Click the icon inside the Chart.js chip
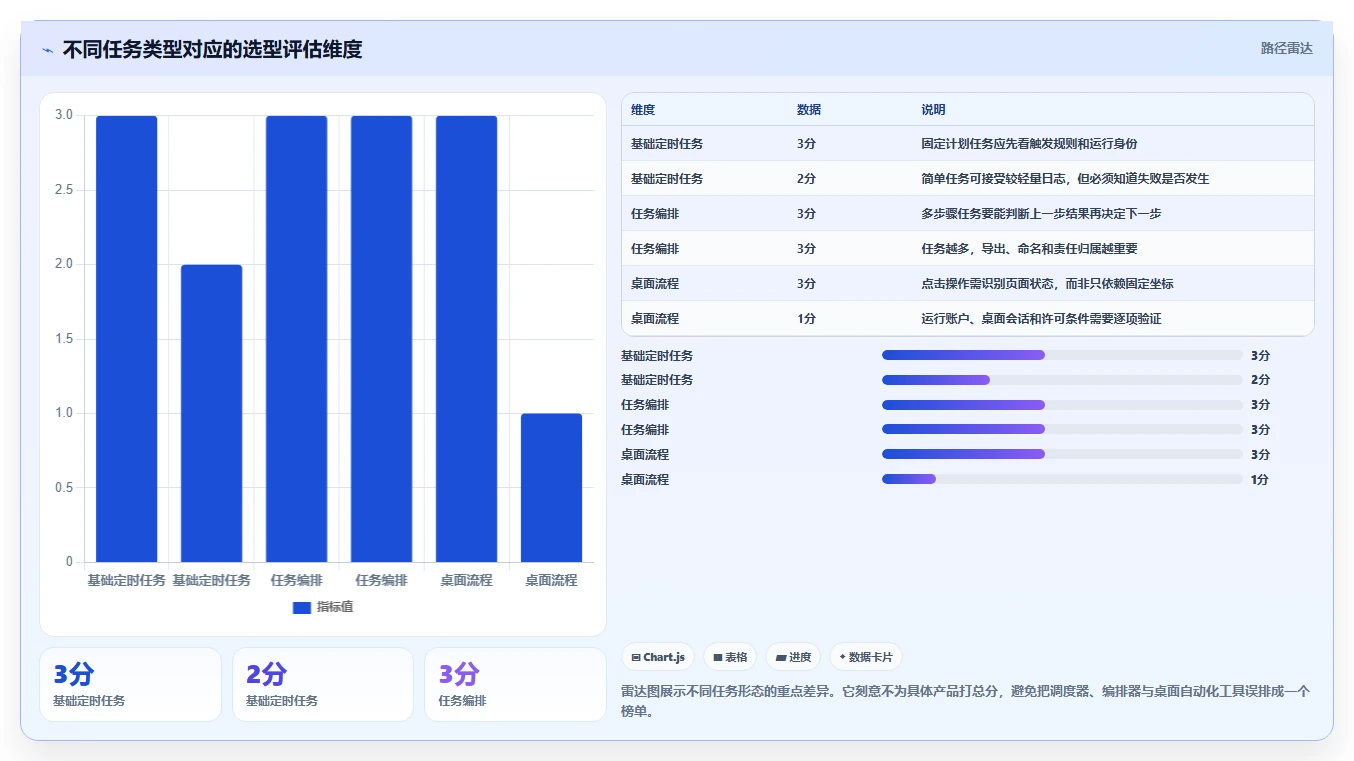1354x761 pixels. [636, 658]
